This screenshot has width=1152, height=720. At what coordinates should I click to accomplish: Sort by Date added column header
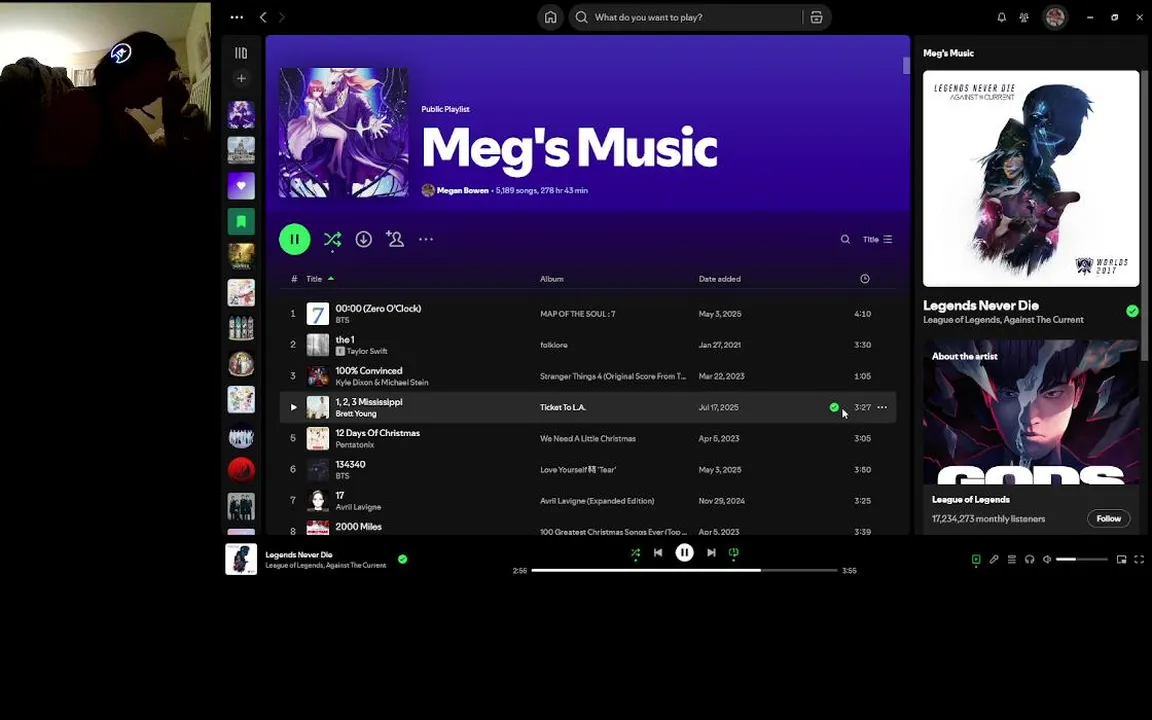(x=719, y=279)
